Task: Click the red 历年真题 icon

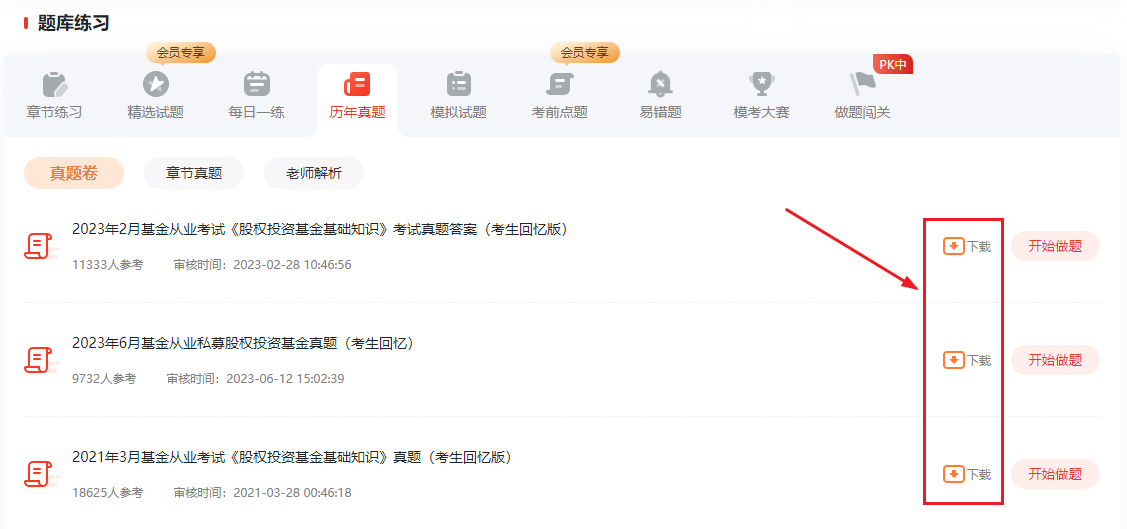Action: click(357, 84)
